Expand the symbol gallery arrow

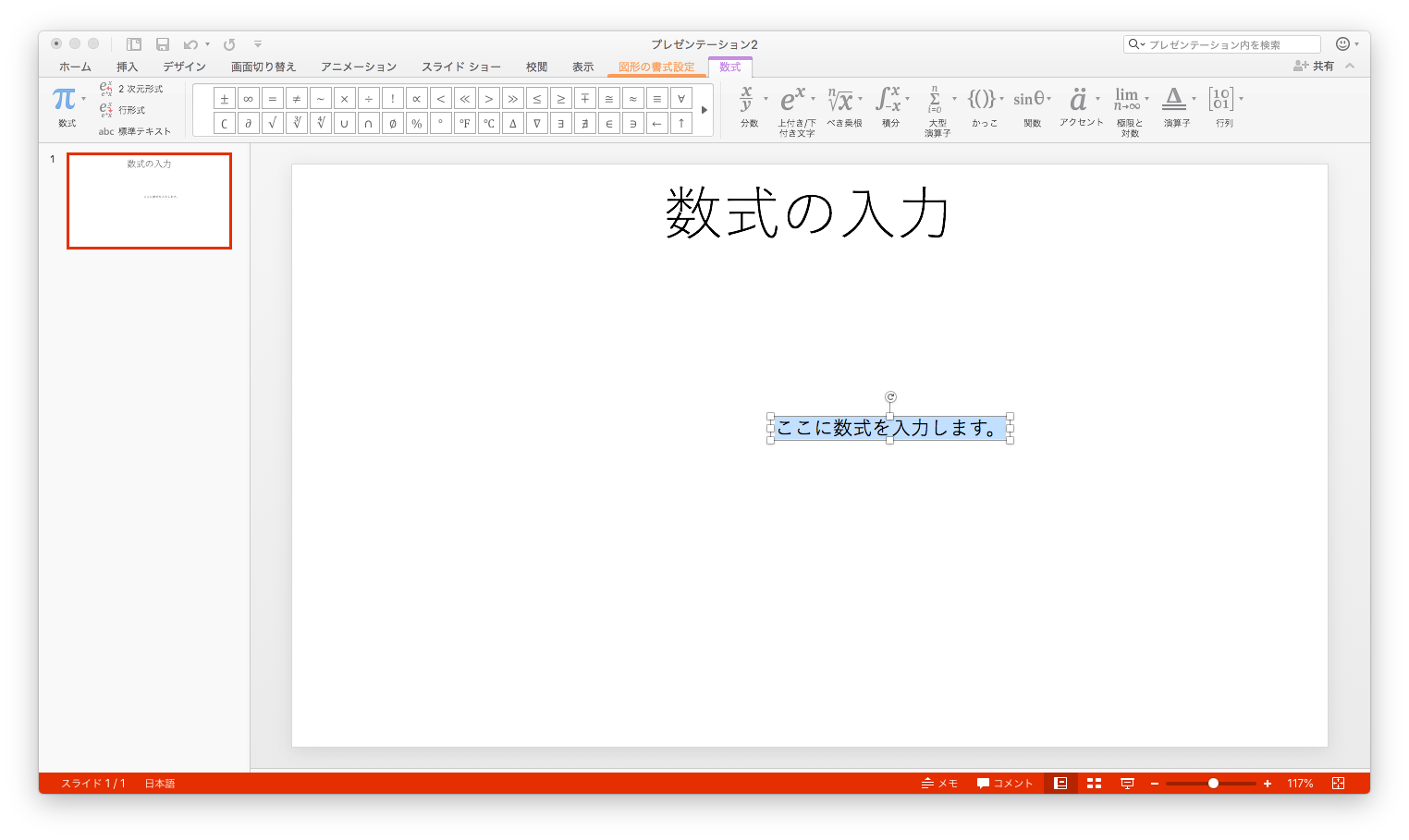(x=704, y=110)
